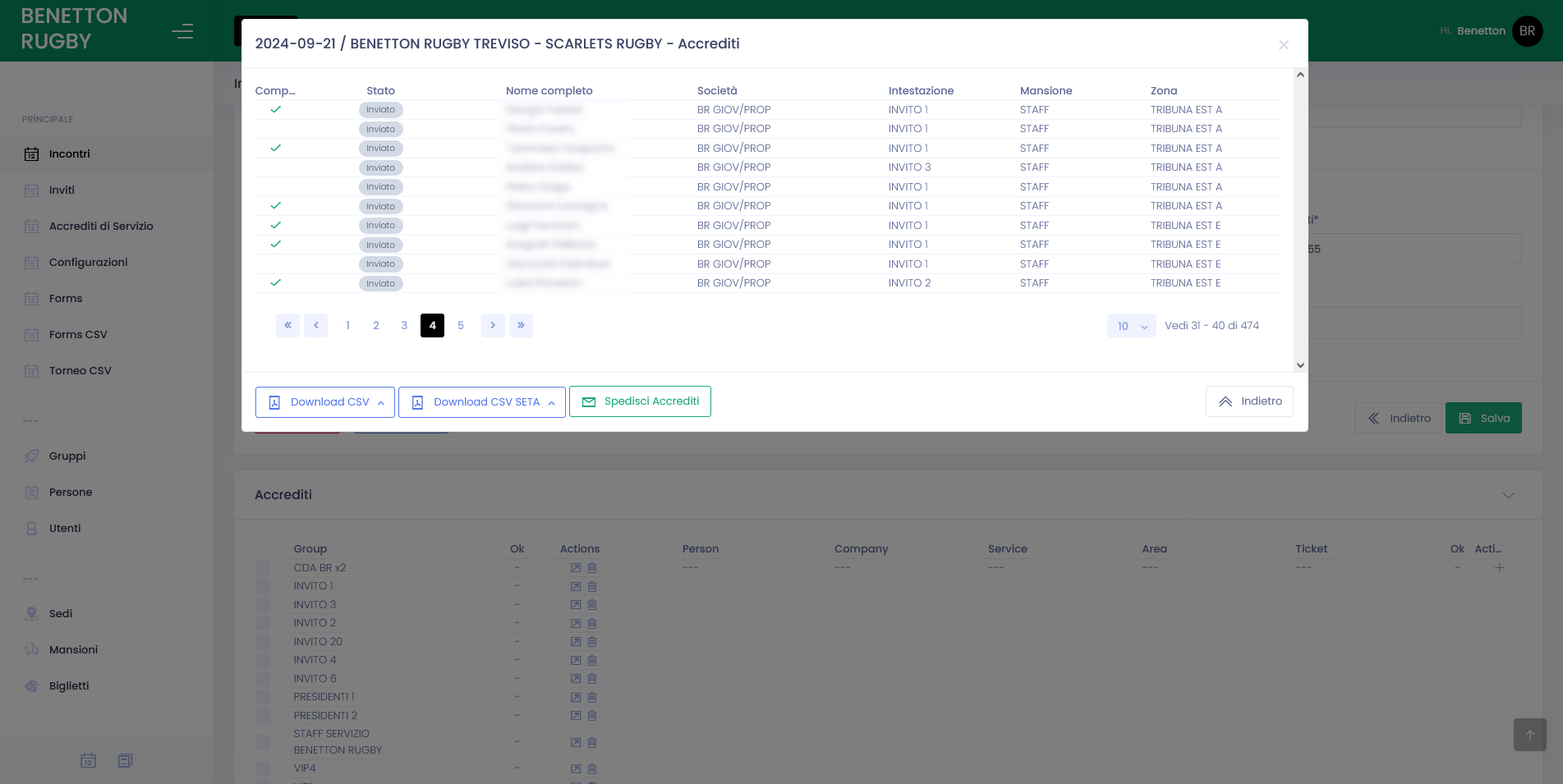This screenshot has height=784, width=1563.
Task: Click the Sedi location pin icon
Action: pyautogui.click(x=31, y=614)
